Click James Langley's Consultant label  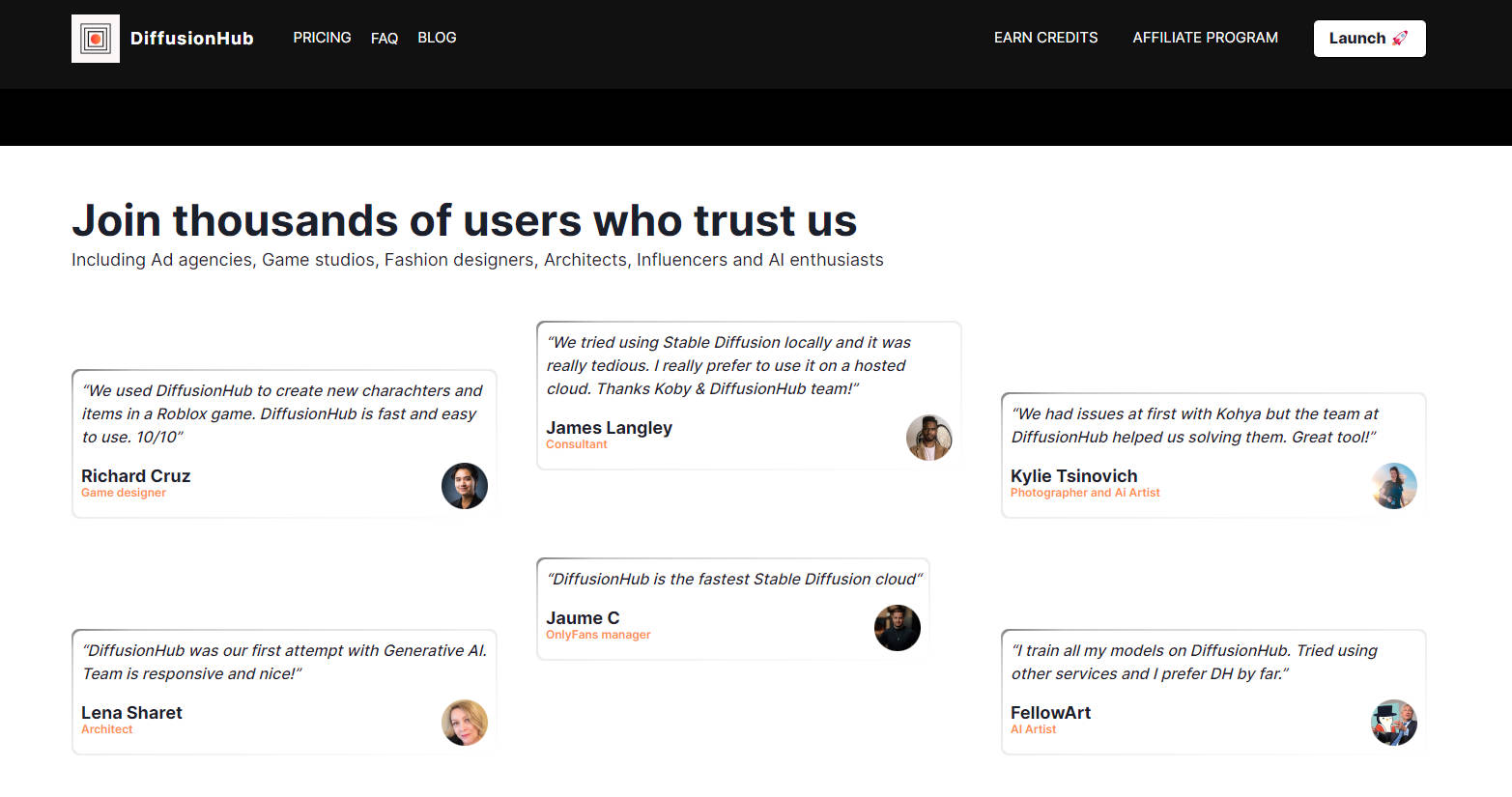(576, 444)
